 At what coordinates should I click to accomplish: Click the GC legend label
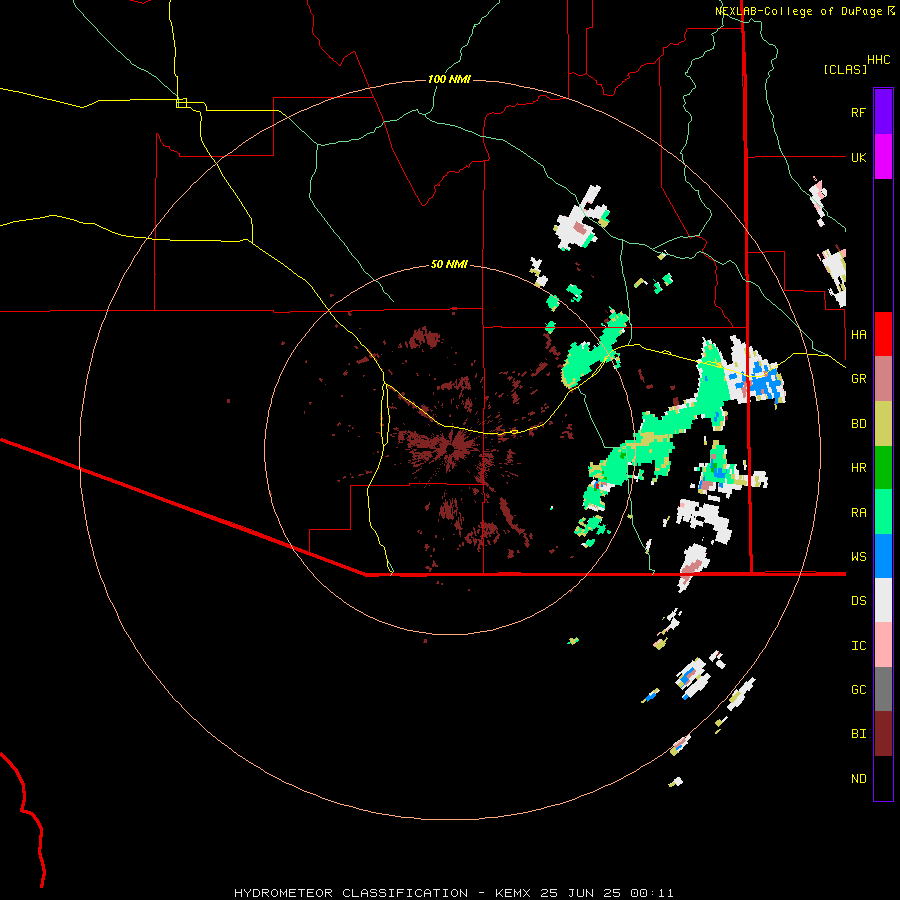[x=858, y=690]
